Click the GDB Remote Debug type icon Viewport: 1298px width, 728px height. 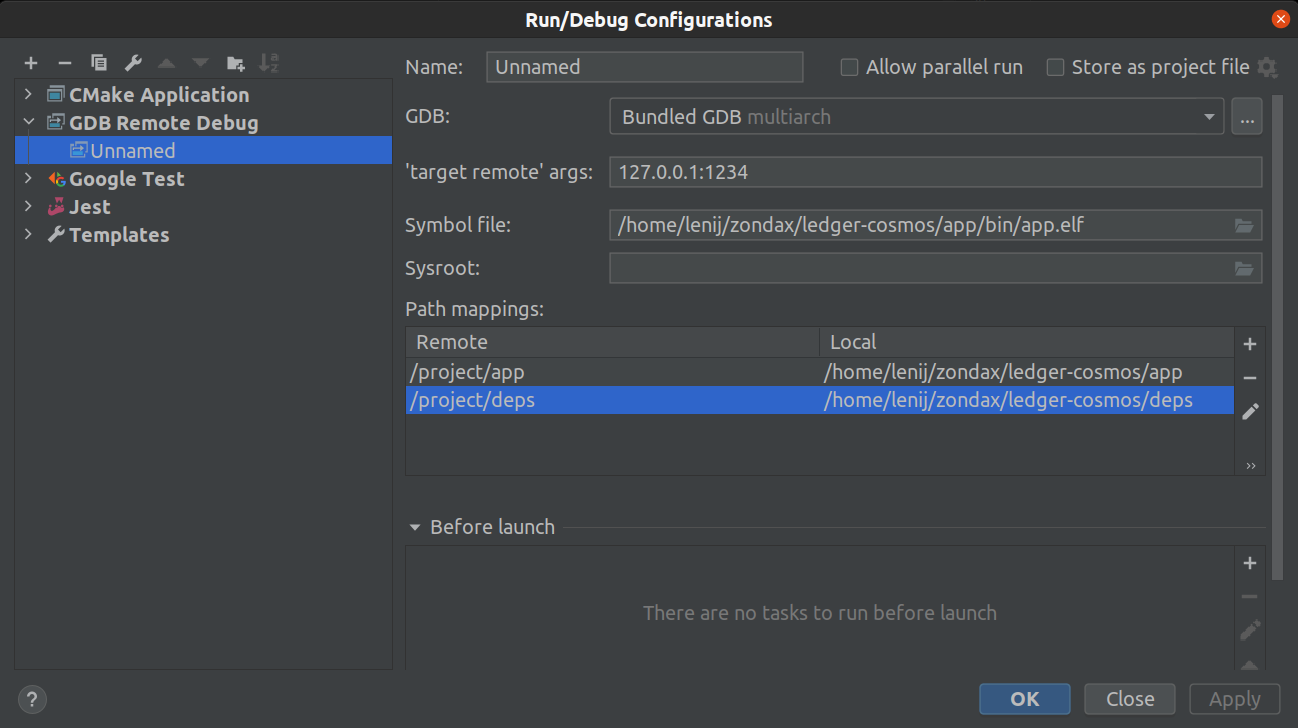click(56, 123)
